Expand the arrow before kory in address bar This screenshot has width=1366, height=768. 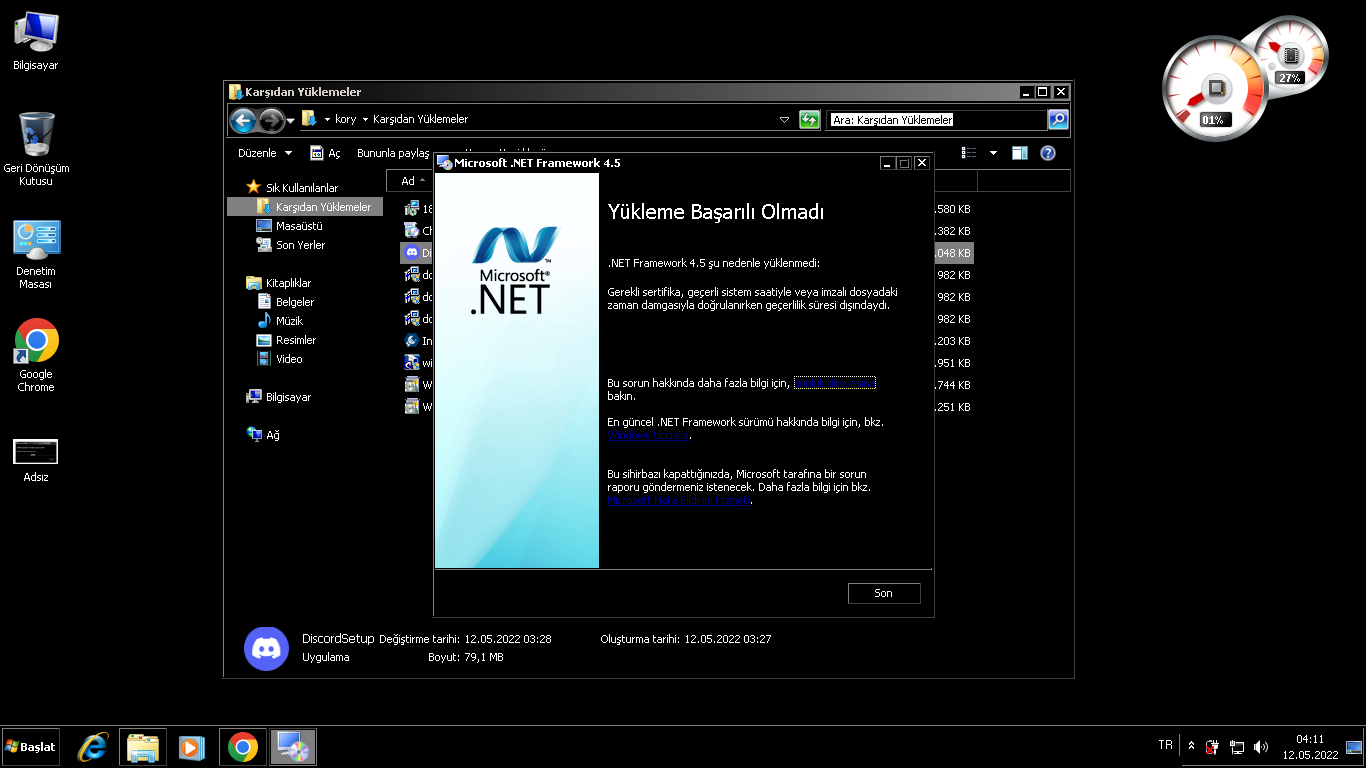[x=327, y=119]
